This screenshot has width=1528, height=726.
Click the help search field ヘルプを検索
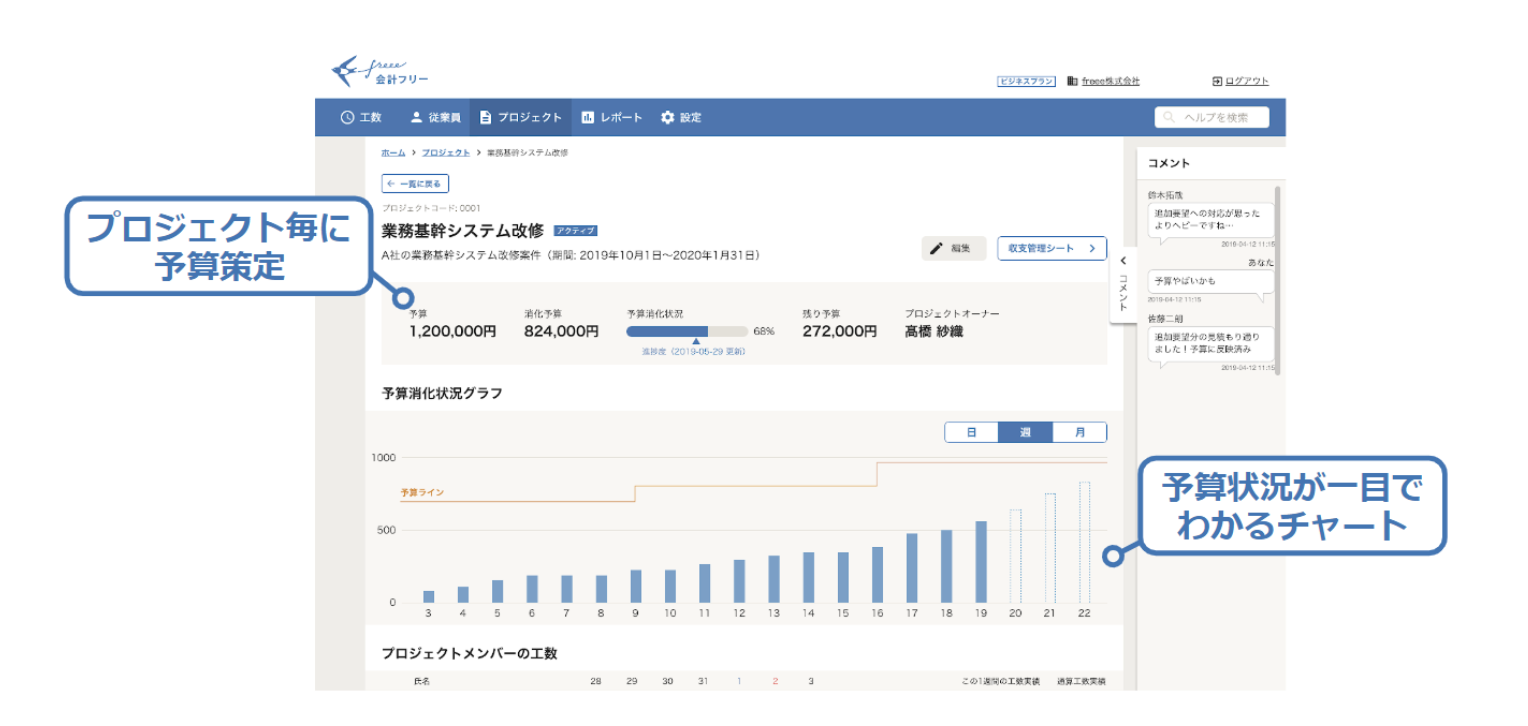coord(1211,117)
